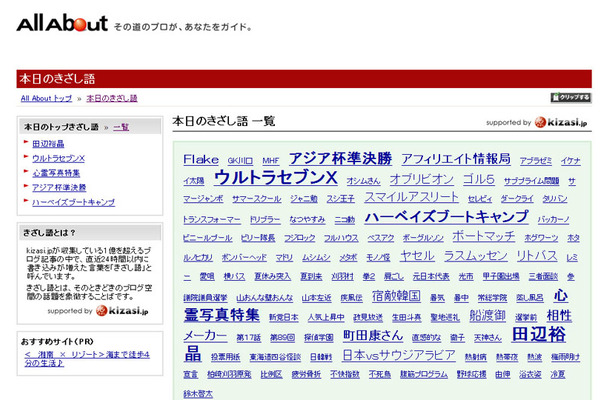This screenshot has width=610, height=400.
Task: Select 第17話 tag
Action: click(249, 337)
